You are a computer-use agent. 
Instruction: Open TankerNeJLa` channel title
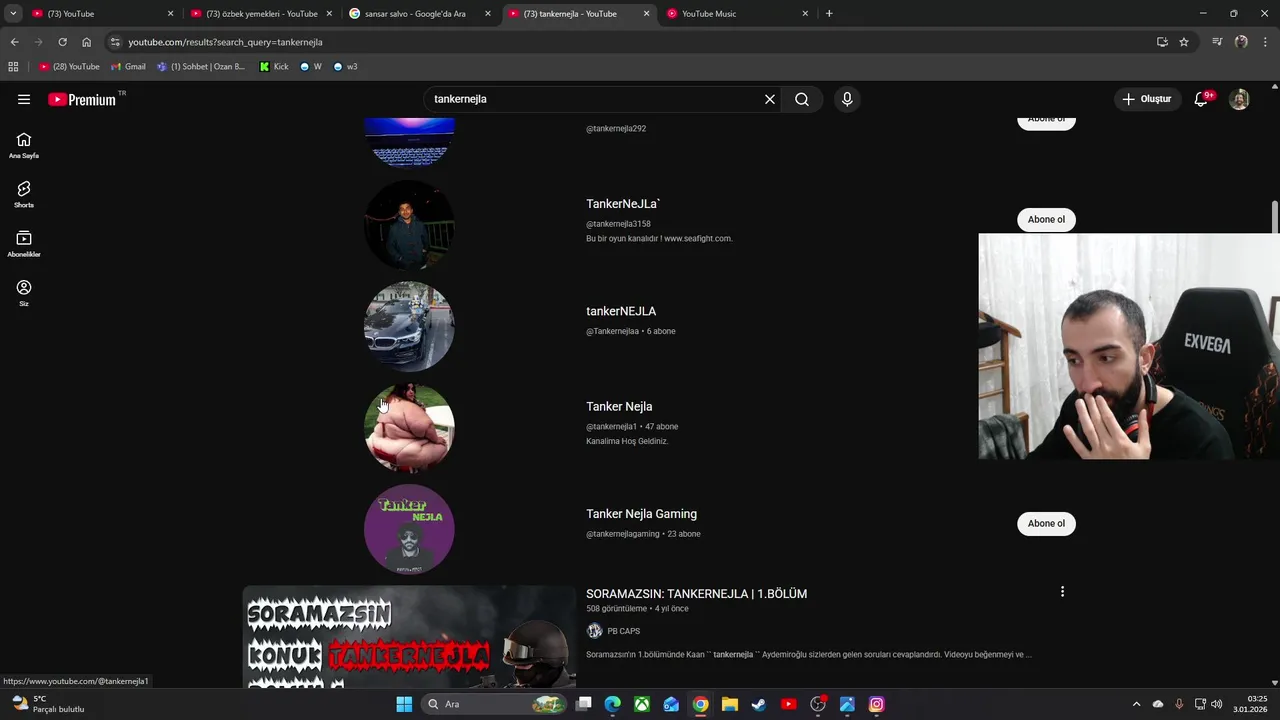[623, 204]
